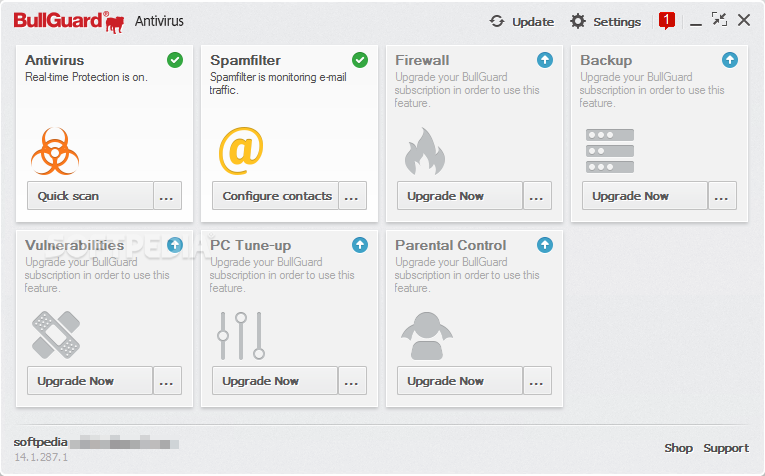Open the red notification badge showing 1
Image resolution: width=765 pixels, height=476 pixels.
click(666, 21)
